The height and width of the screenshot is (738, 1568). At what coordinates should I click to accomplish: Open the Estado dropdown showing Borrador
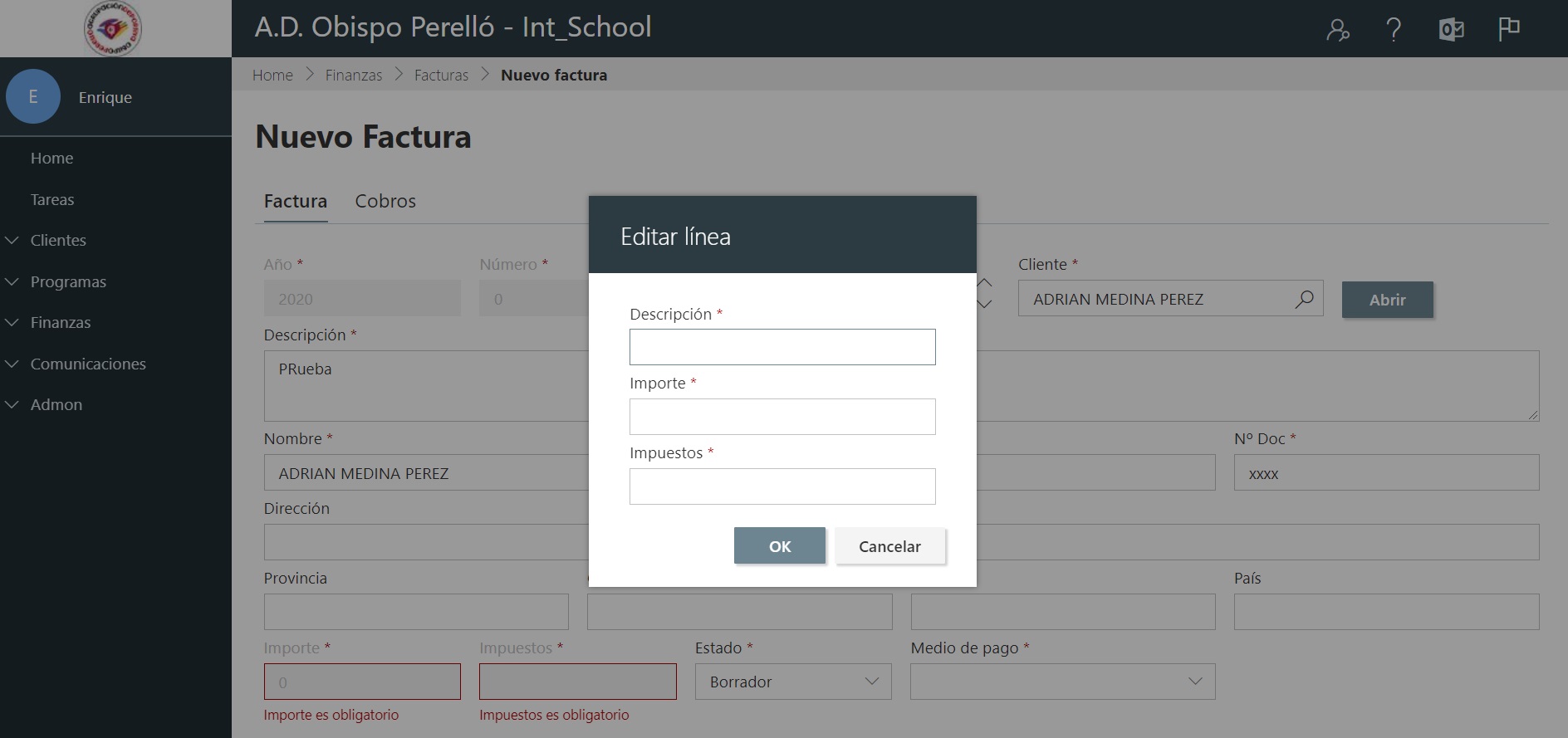(x=793, y=682)
